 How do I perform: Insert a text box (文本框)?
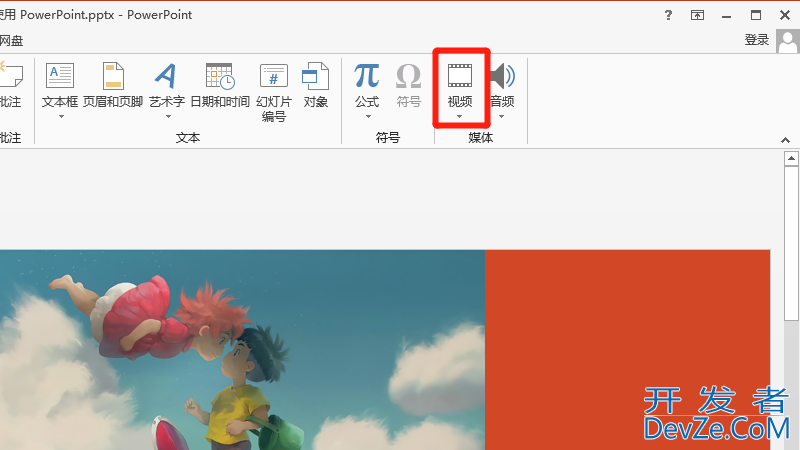point(60,85)
